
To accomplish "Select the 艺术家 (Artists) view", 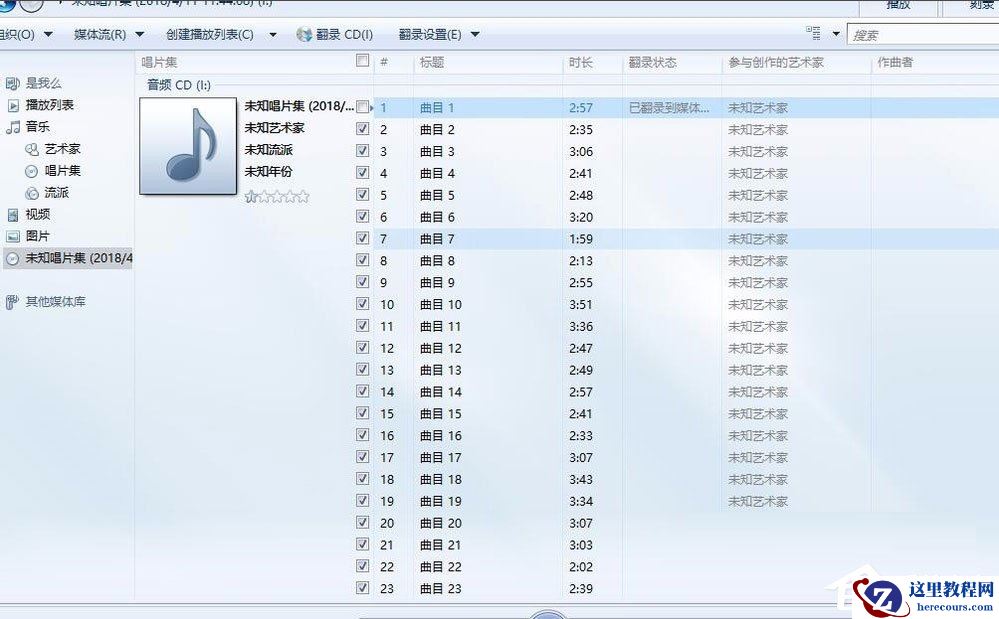I will (64, 149).
